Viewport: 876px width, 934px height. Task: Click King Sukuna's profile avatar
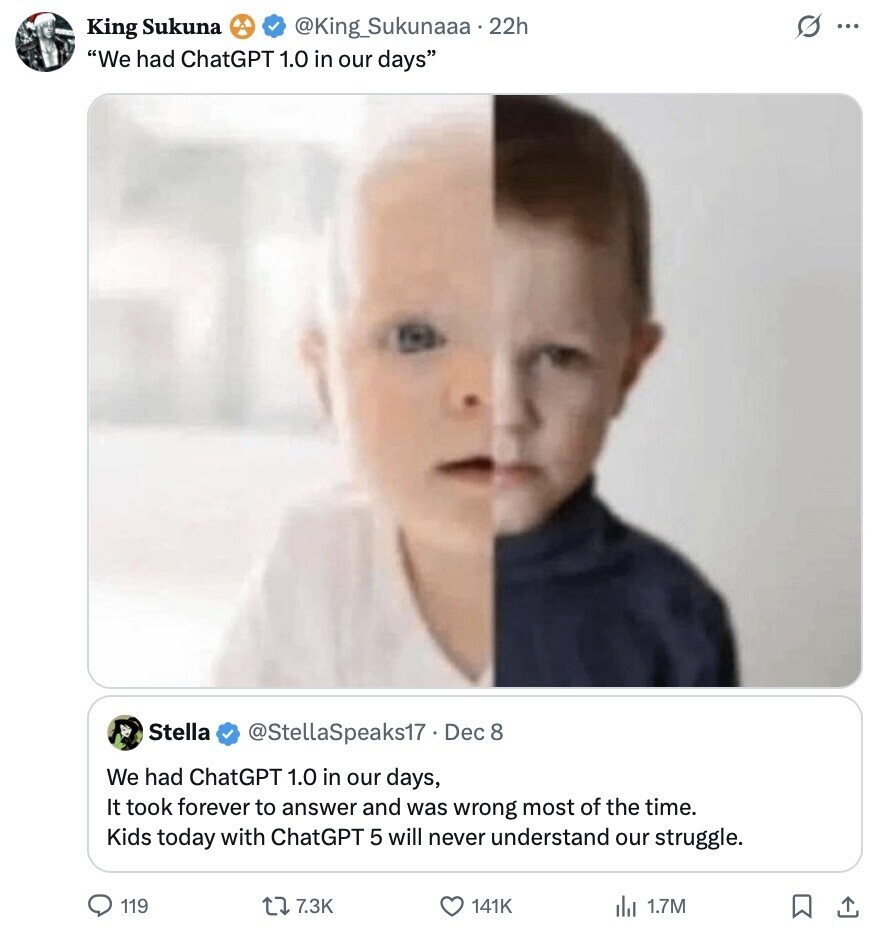pyautogui.click(x=45, y=42)
